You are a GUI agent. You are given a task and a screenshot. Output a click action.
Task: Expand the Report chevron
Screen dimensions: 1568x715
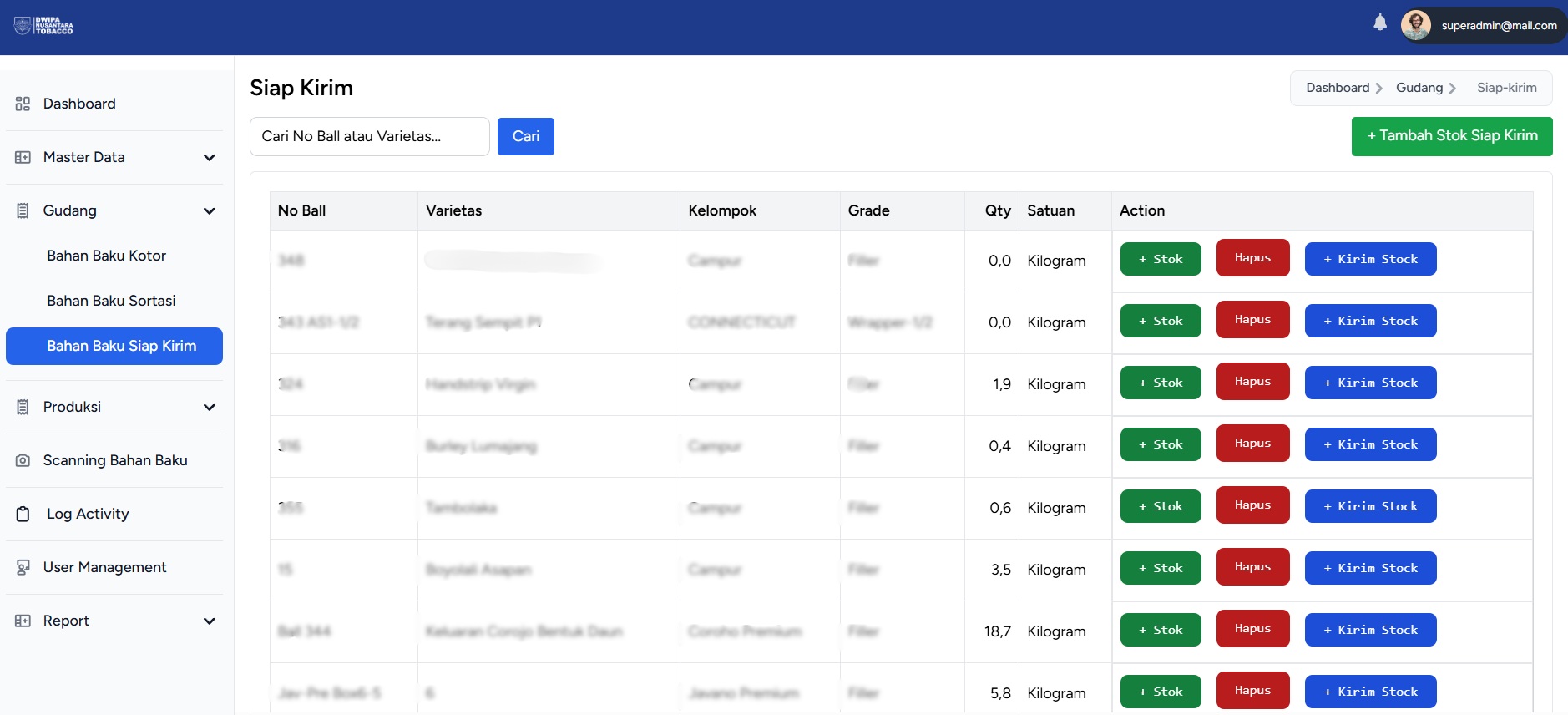(x=209, y=621)
